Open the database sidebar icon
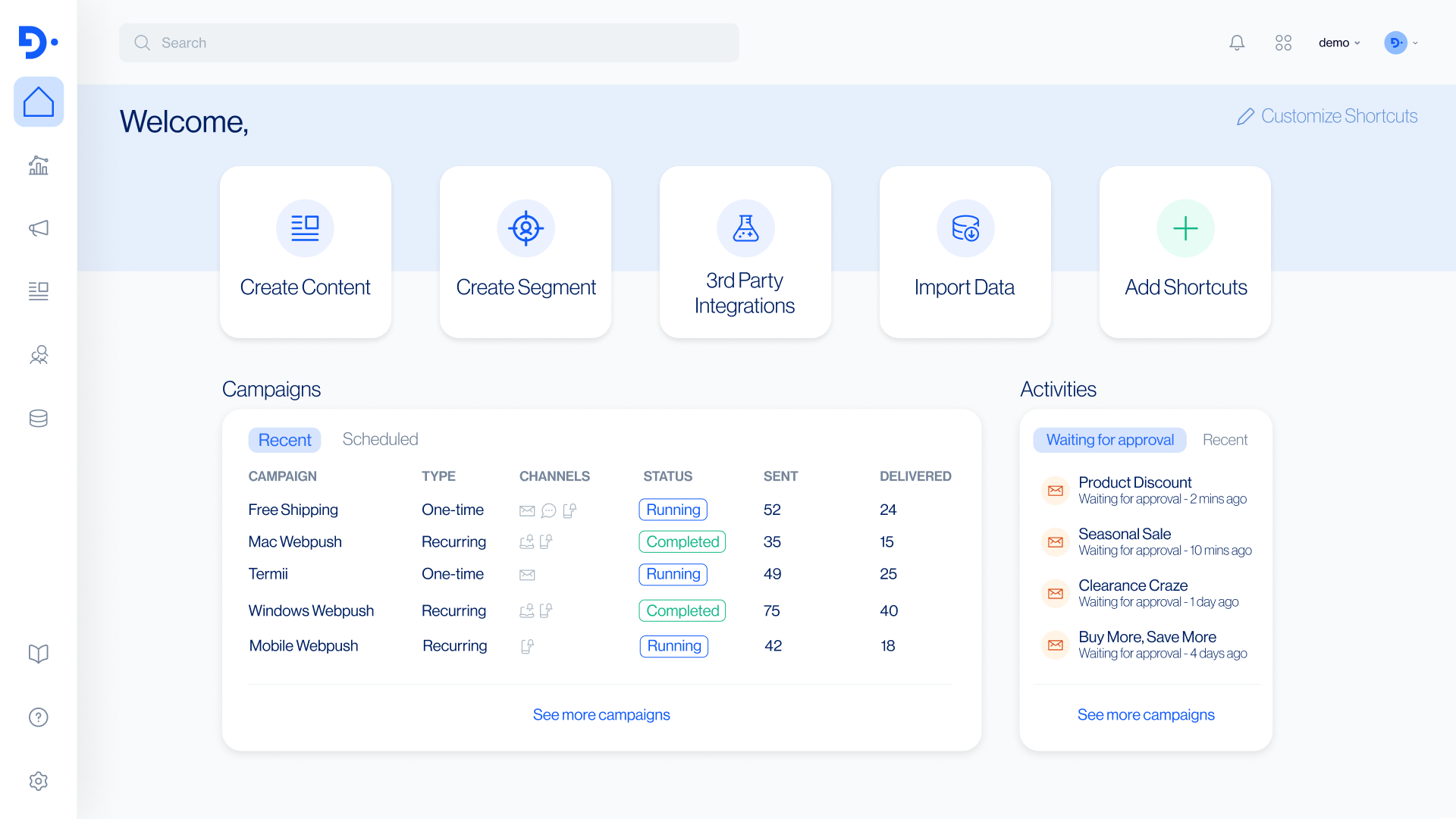The image size is (1456, 819). 39,419
